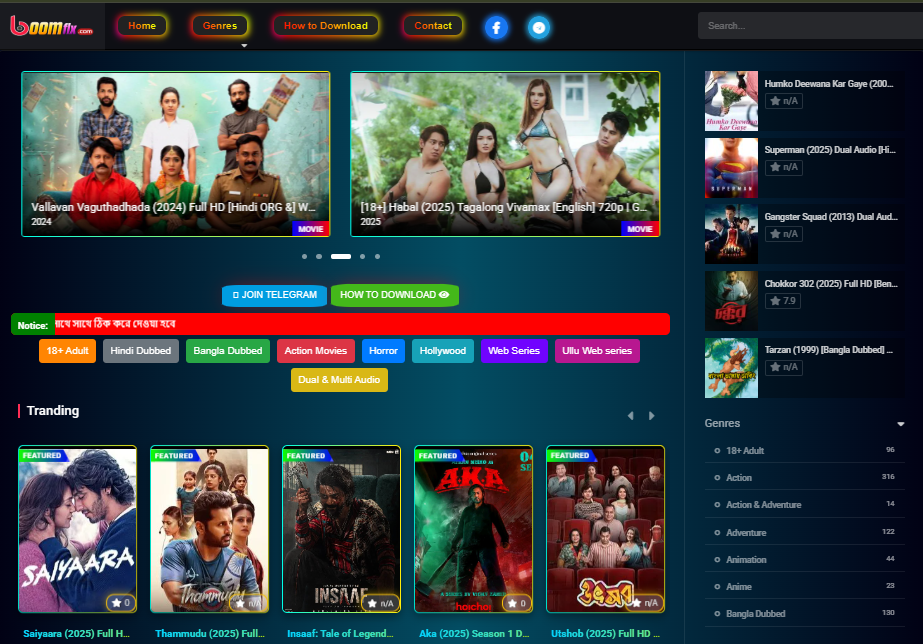Open the Utshob movie poster
923x644 pixels.
pos(606,529)
